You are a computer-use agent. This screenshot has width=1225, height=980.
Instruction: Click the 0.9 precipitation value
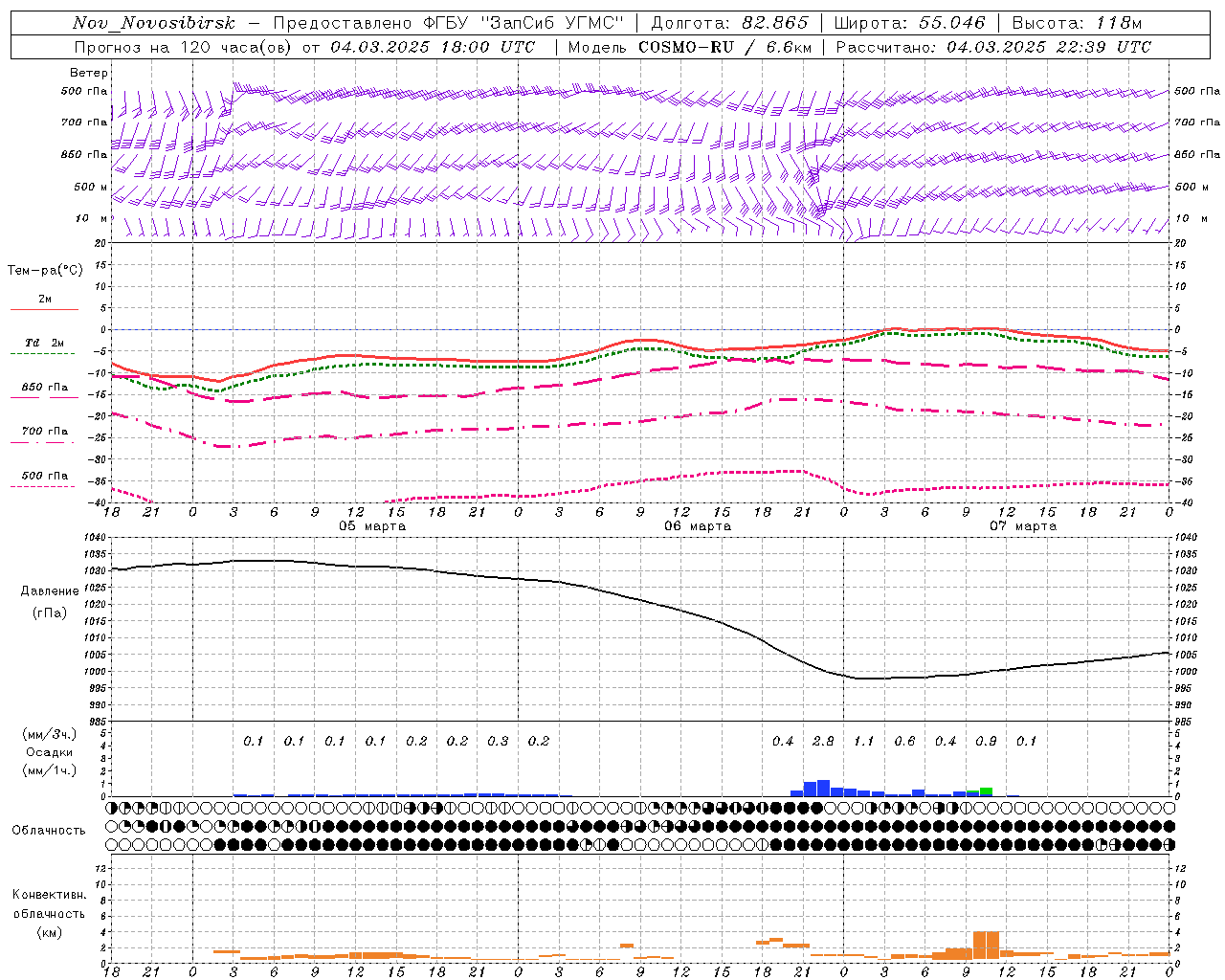click(x=986, y=742)
